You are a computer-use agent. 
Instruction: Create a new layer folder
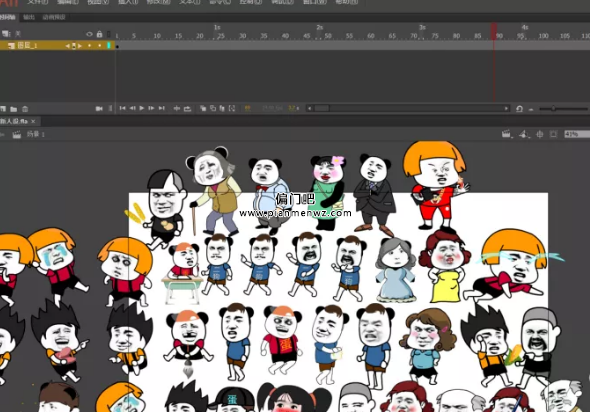pyautogui.click(x=14, y=109)
